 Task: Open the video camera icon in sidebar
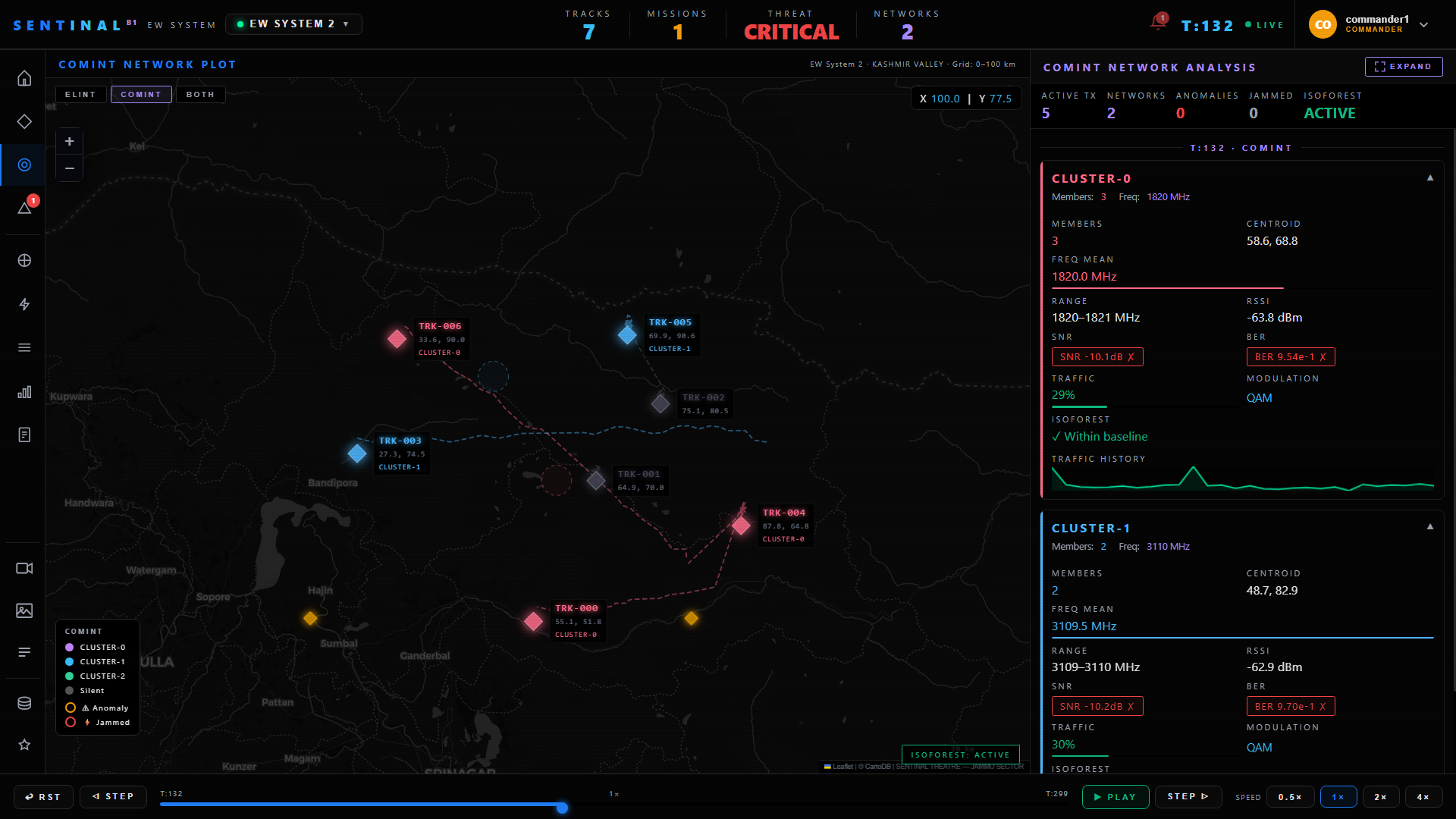[x=24, y=568]
